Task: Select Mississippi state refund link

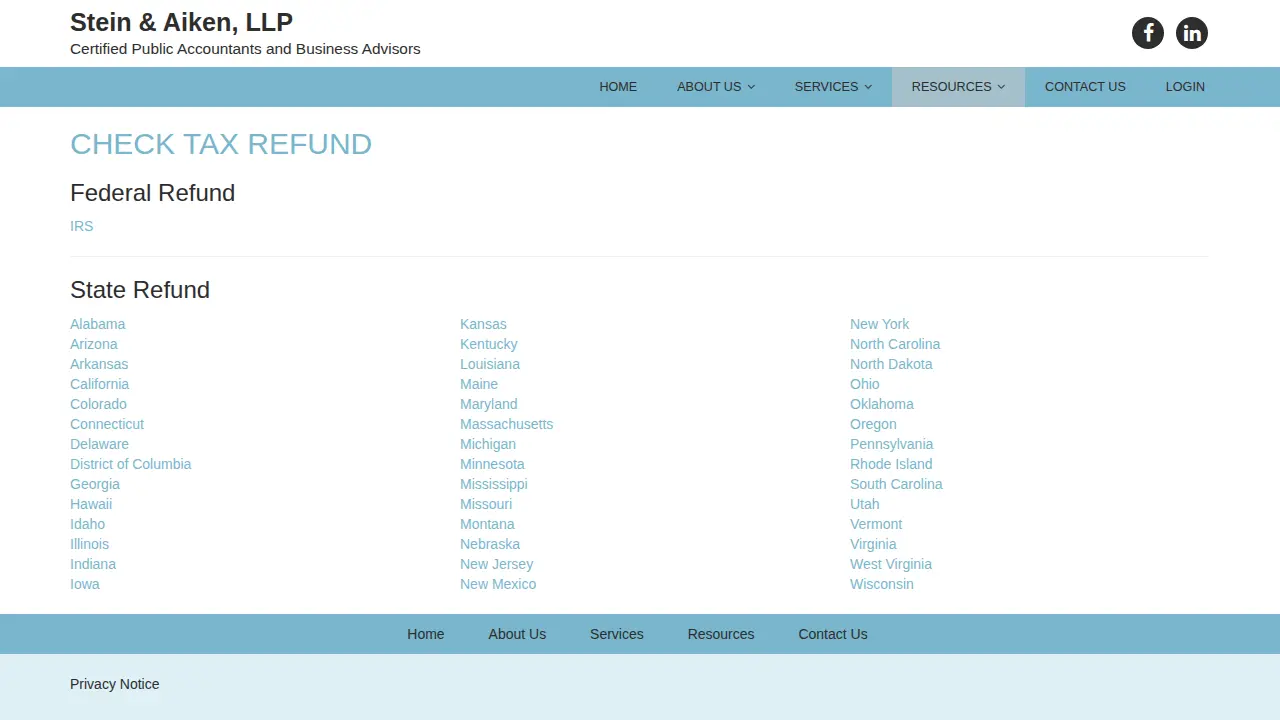Action: pyautogui.click(x=494, y=484)
